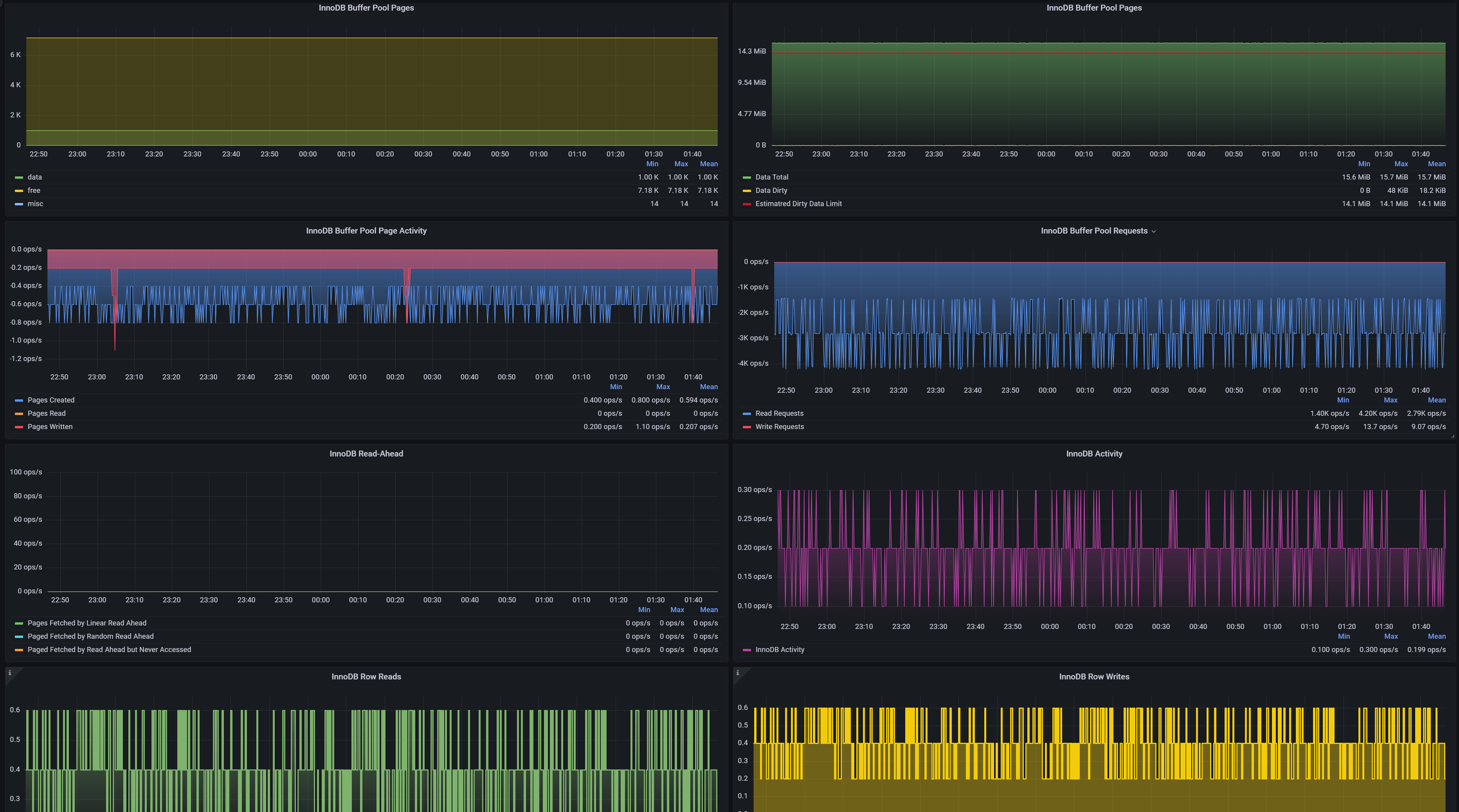
Task: Toggle Pages Created series visibility
Action: (x=51, y=401)
